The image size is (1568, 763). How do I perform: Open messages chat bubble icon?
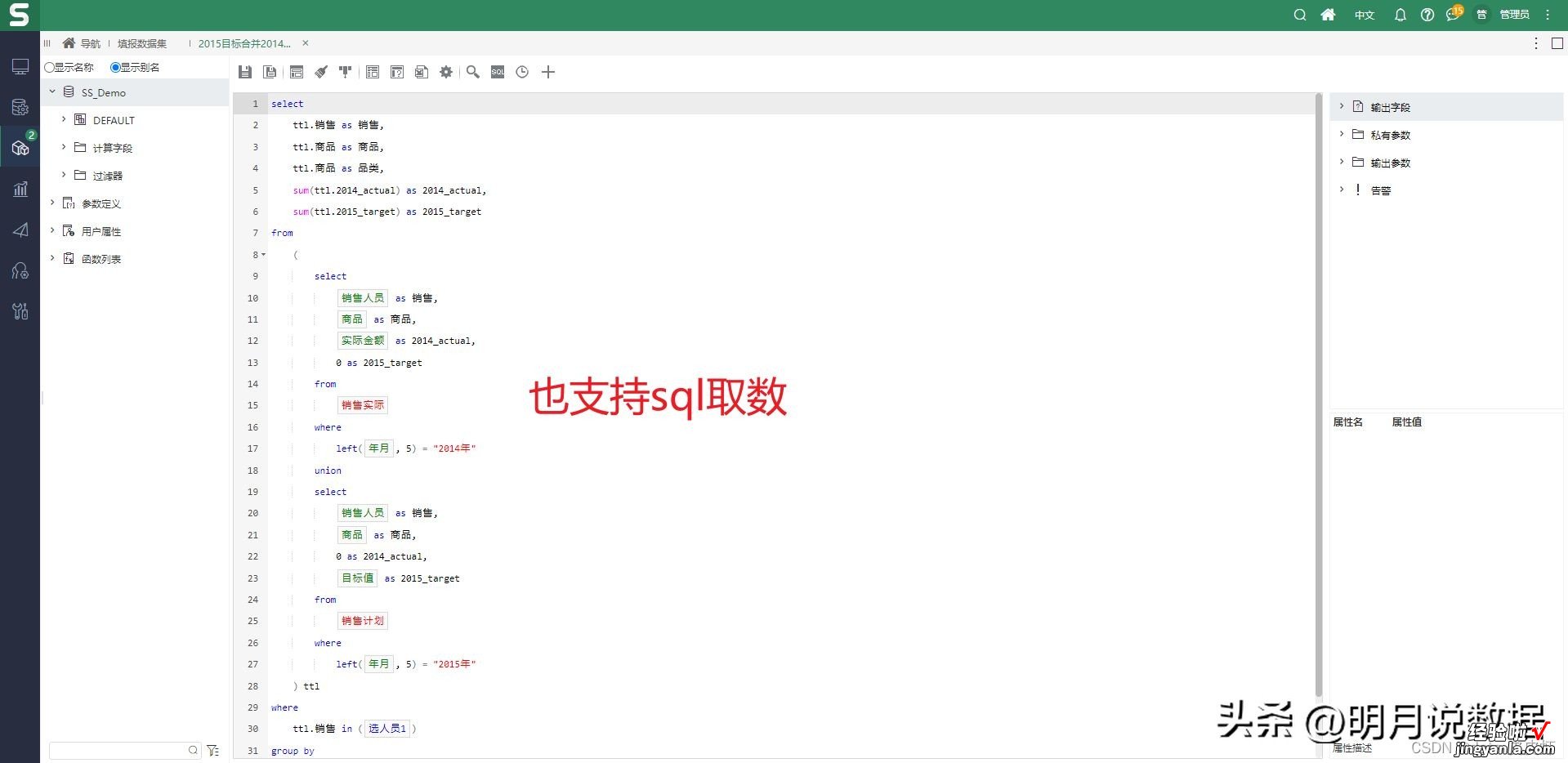click(1453, 15)
